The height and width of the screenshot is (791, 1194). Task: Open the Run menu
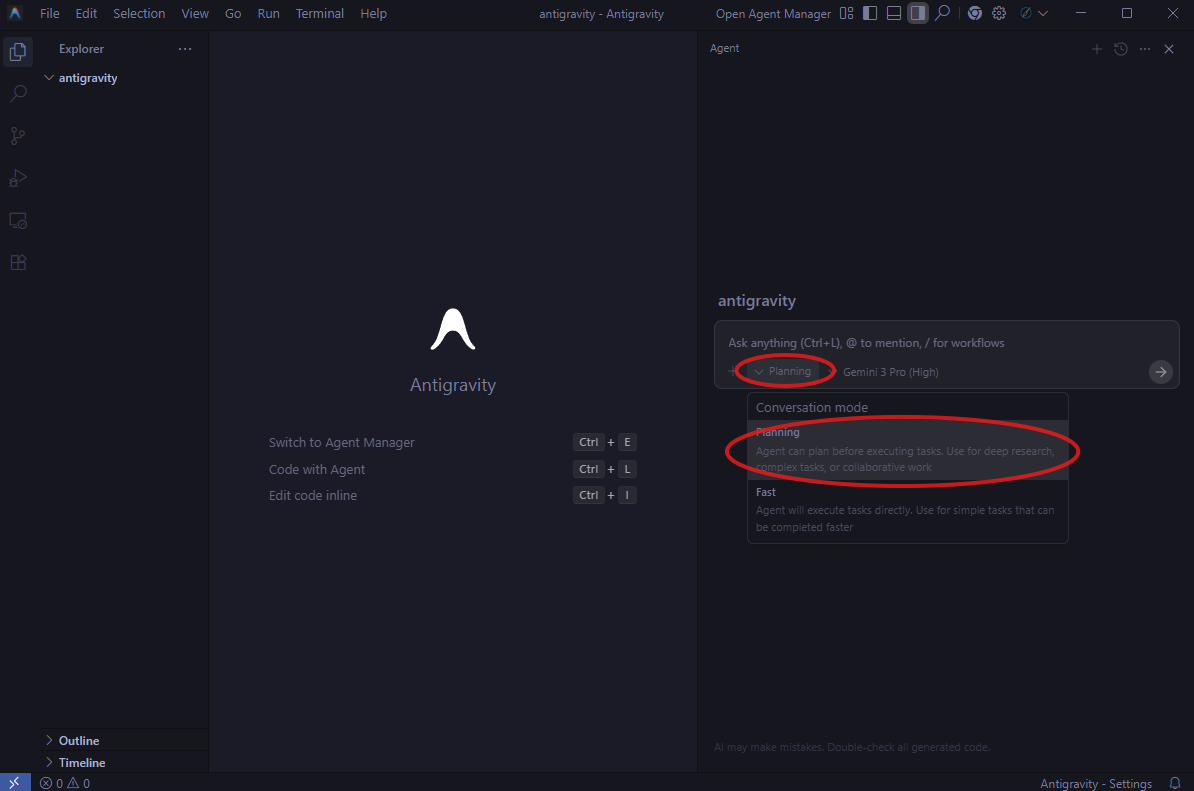coord(268,13)
